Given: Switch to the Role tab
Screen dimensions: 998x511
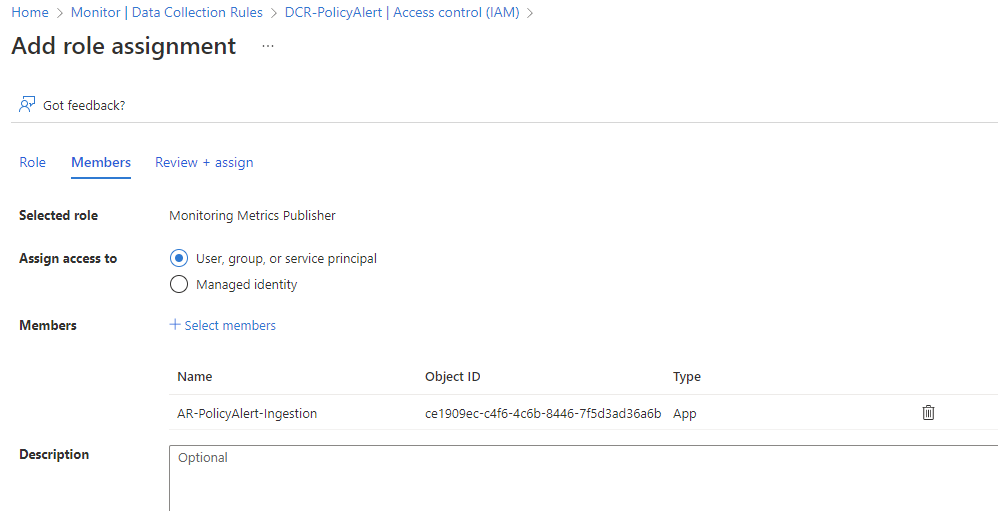Looking at the screenshot, I should point(32,162).
